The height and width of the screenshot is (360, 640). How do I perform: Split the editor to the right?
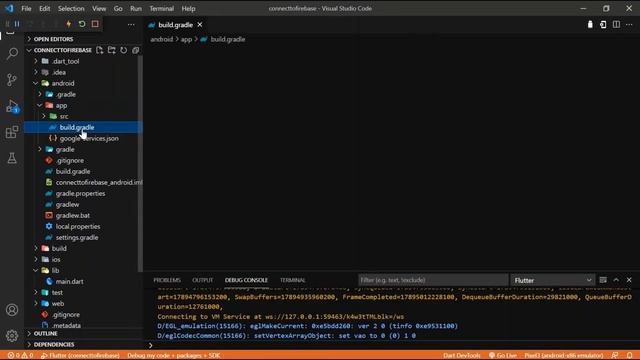click(616, 24)
